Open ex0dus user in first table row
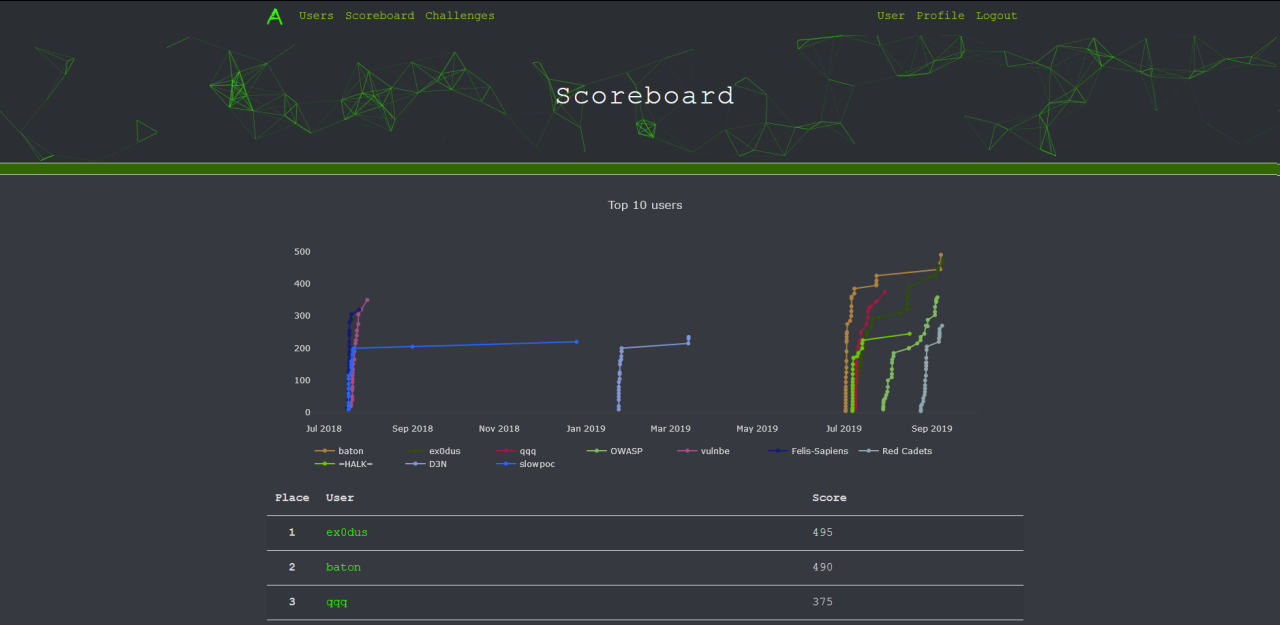1280x625 pixels. coord(347,532)
